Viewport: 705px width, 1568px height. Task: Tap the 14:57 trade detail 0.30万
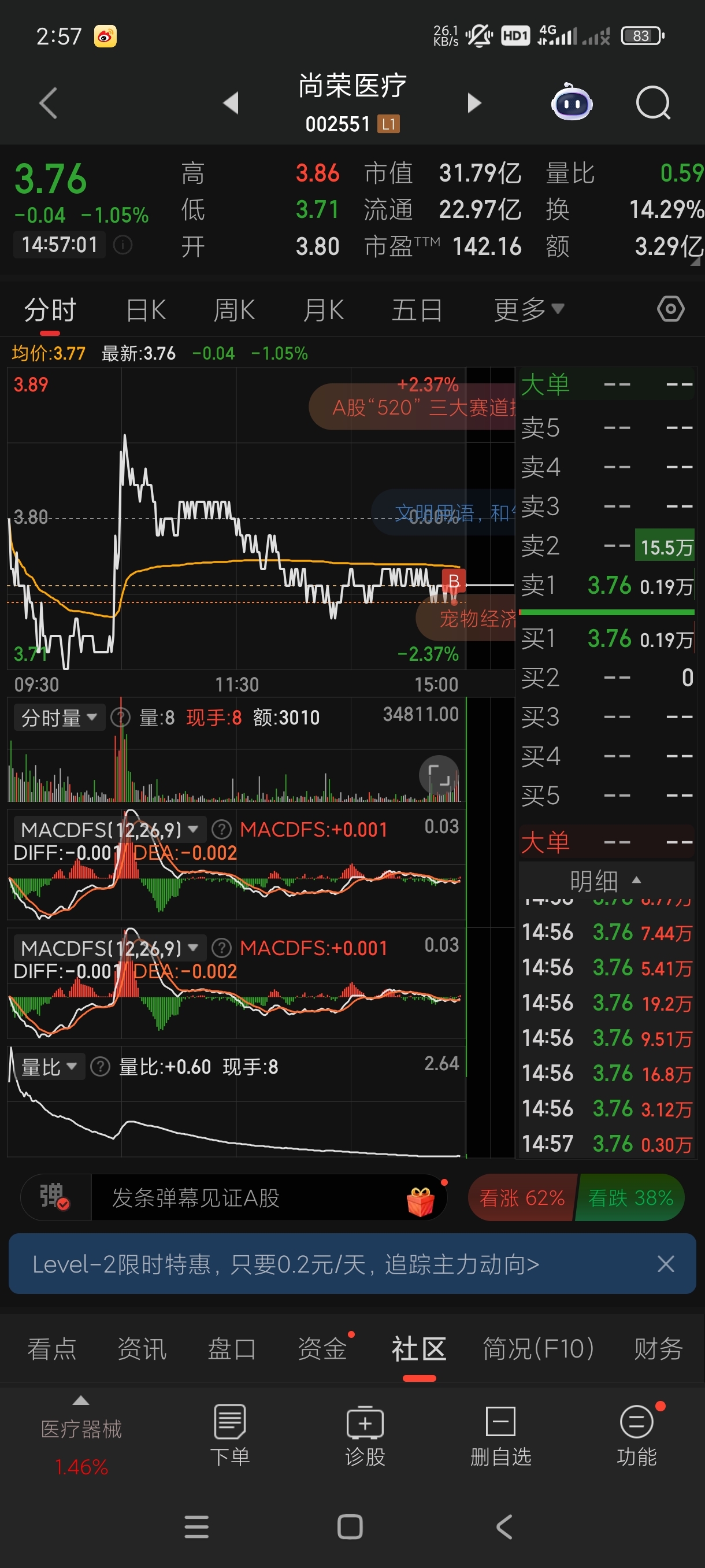607,1144
